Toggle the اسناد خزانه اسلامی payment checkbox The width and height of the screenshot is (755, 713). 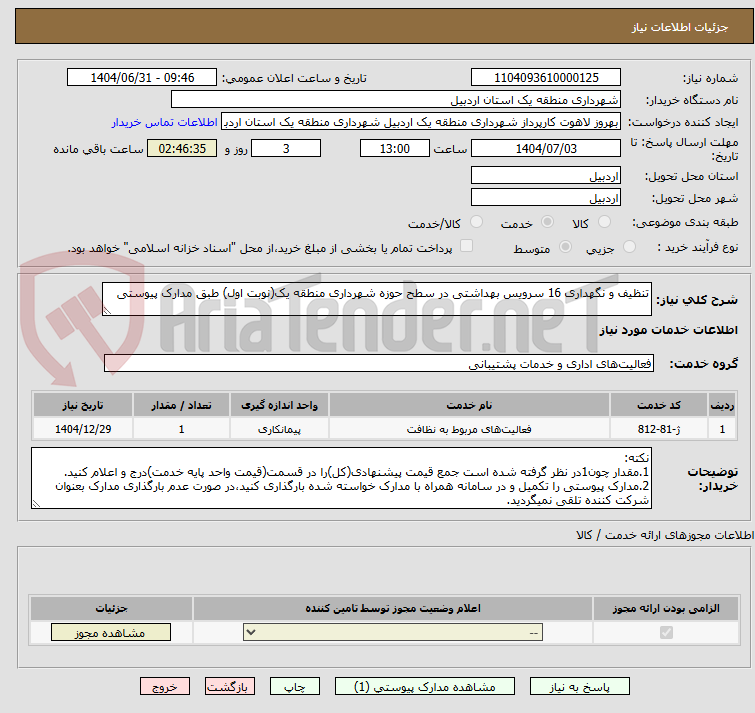(x=466, y=246)
